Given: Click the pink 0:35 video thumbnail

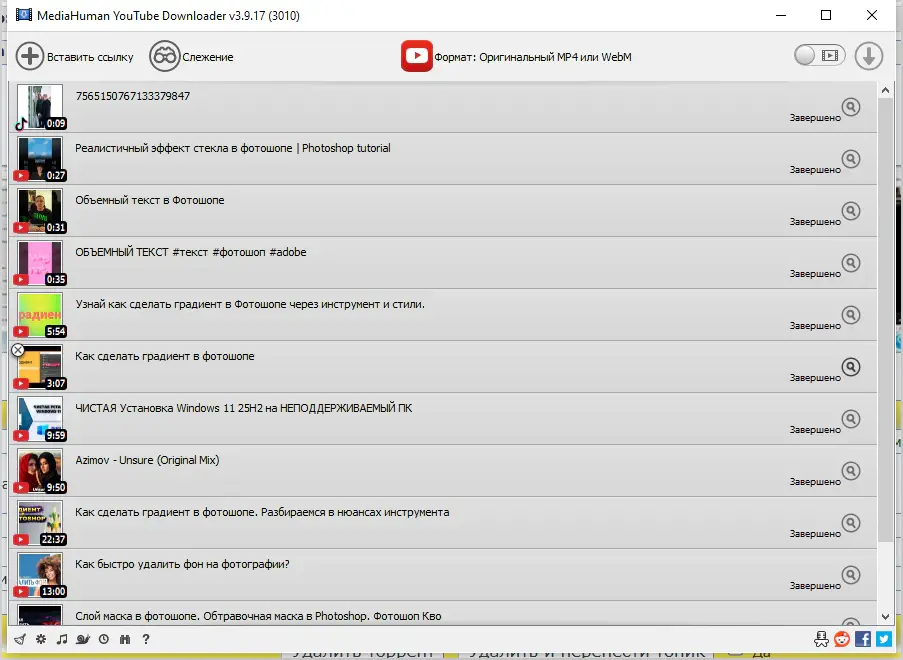Looking at the screenshot, I should pos(40,263).
